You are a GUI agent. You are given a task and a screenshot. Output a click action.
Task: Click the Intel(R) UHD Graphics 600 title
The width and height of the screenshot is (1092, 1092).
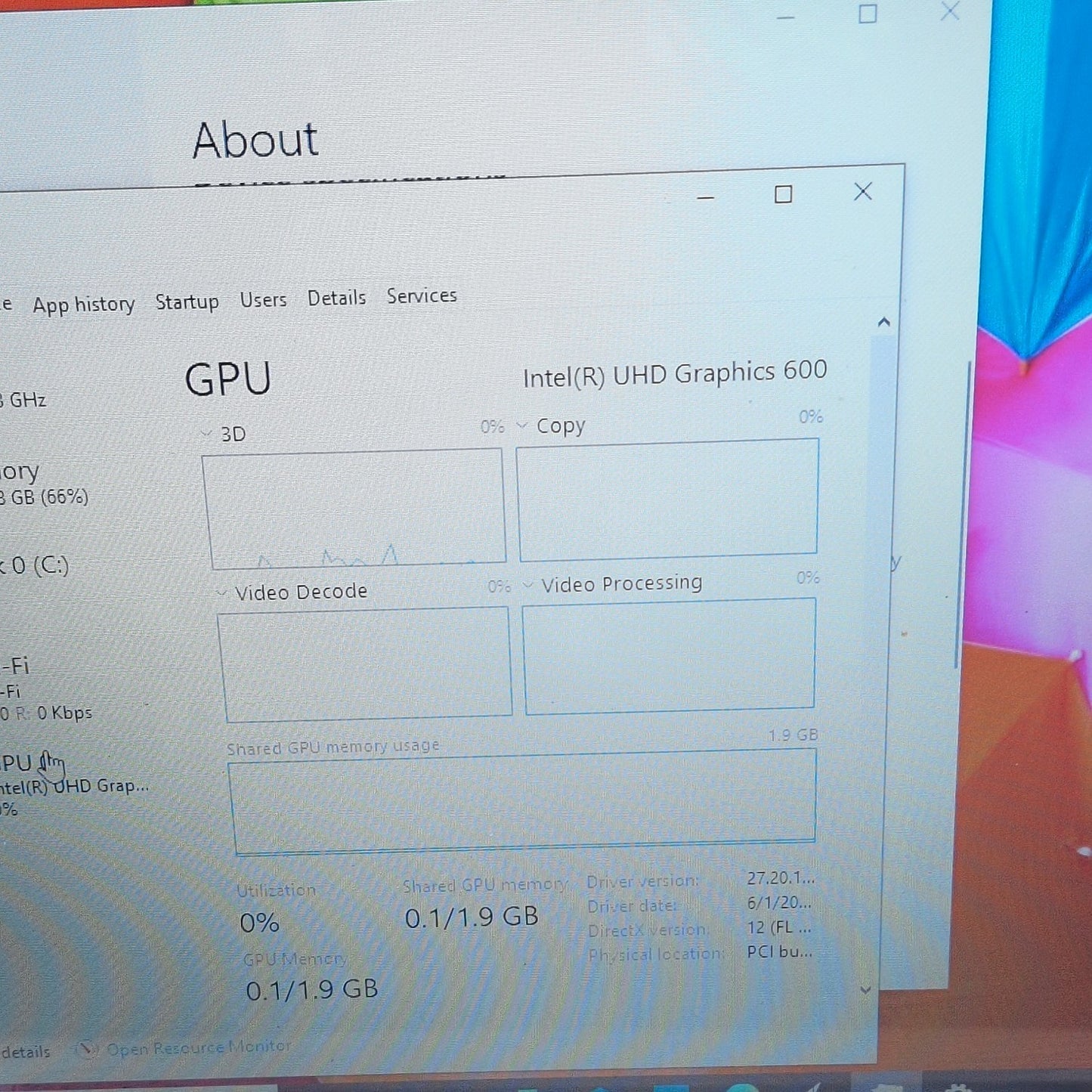pos(675,373)
